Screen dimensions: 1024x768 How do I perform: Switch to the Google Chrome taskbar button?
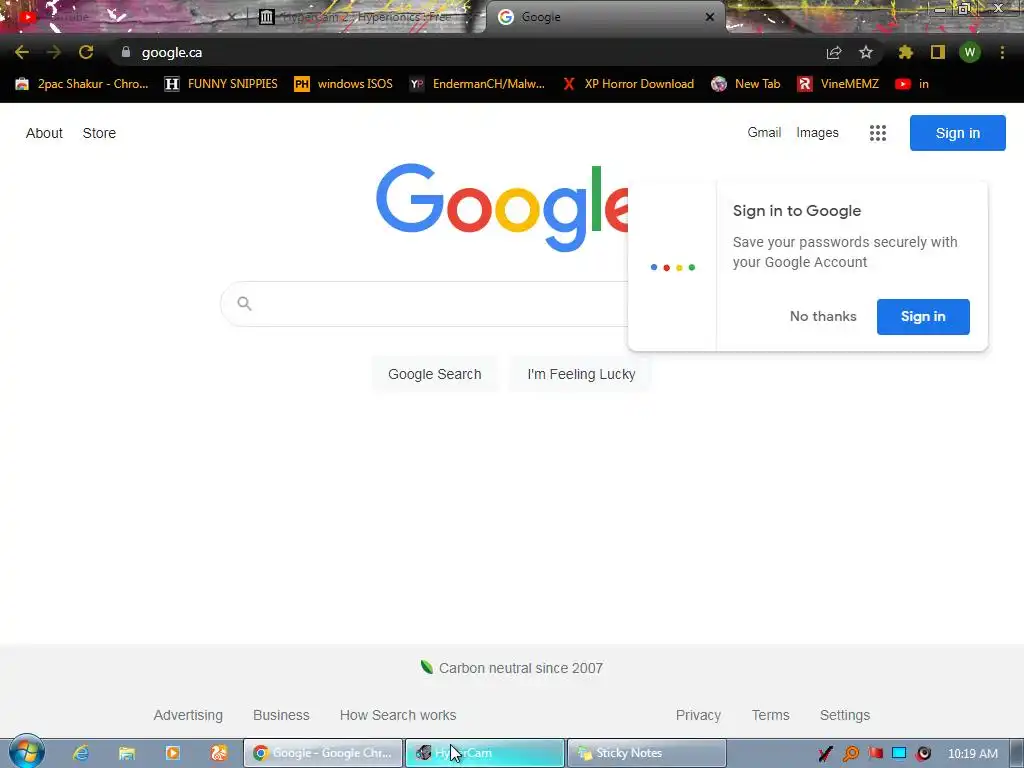pyautogui.click(x=323, y=753)
